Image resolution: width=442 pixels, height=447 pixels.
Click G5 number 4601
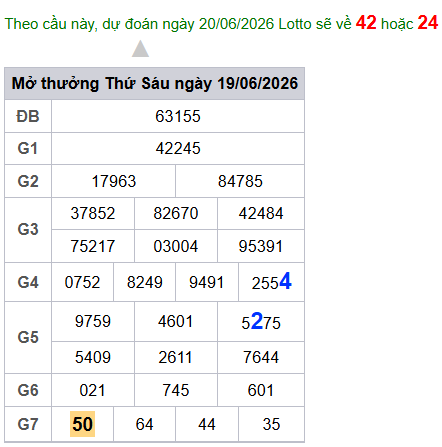(x=175, y=322)
